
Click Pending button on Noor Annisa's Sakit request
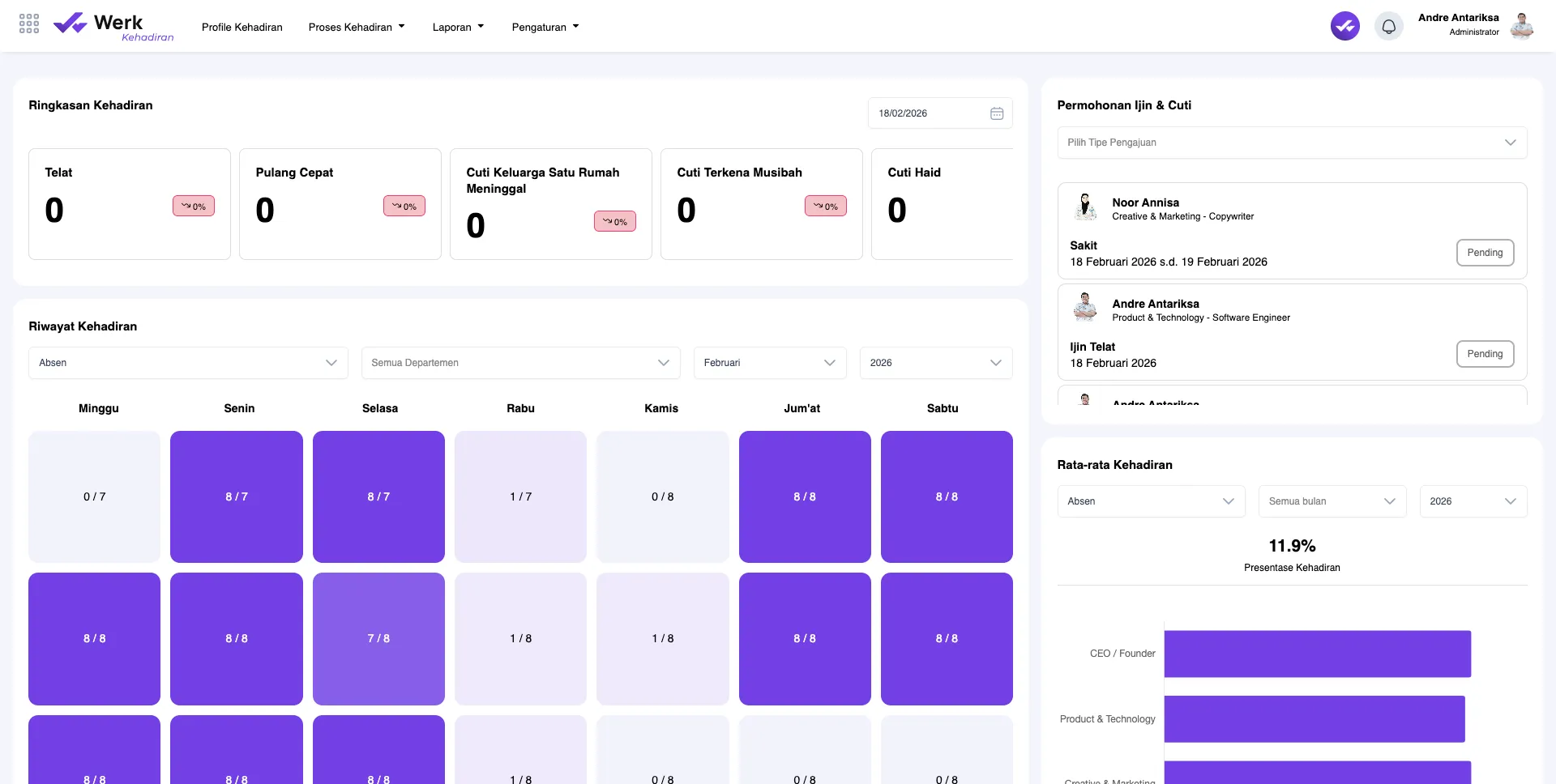(1484, 253)
